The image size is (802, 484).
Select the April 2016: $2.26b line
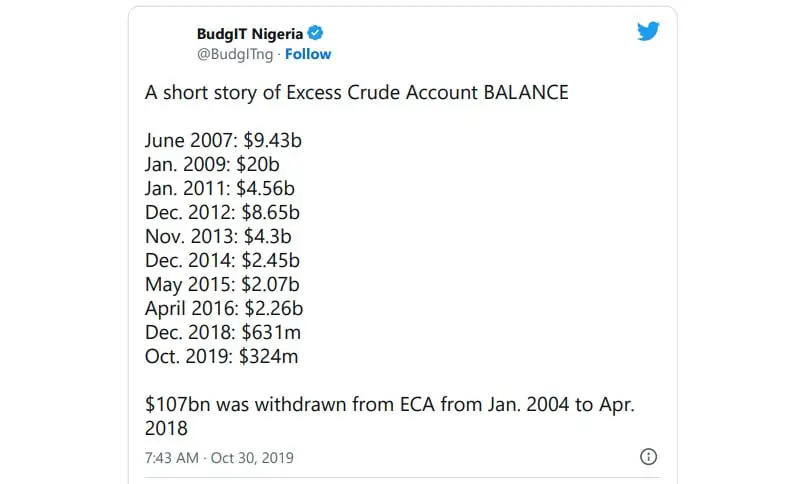coord(224,309)
